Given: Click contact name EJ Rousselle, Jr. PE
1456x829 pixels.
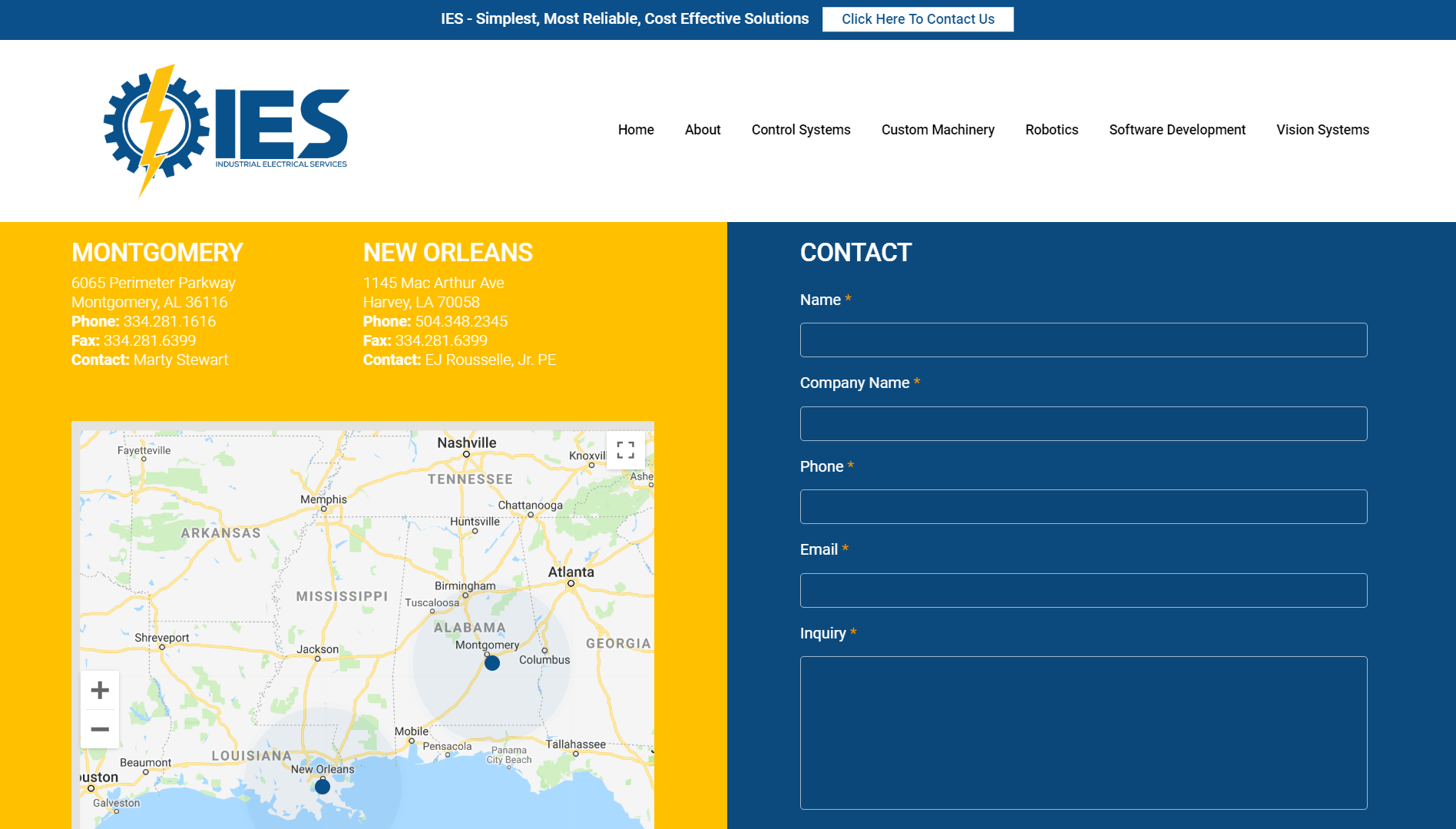Looking at the screenshot, I should pos(490,360).
